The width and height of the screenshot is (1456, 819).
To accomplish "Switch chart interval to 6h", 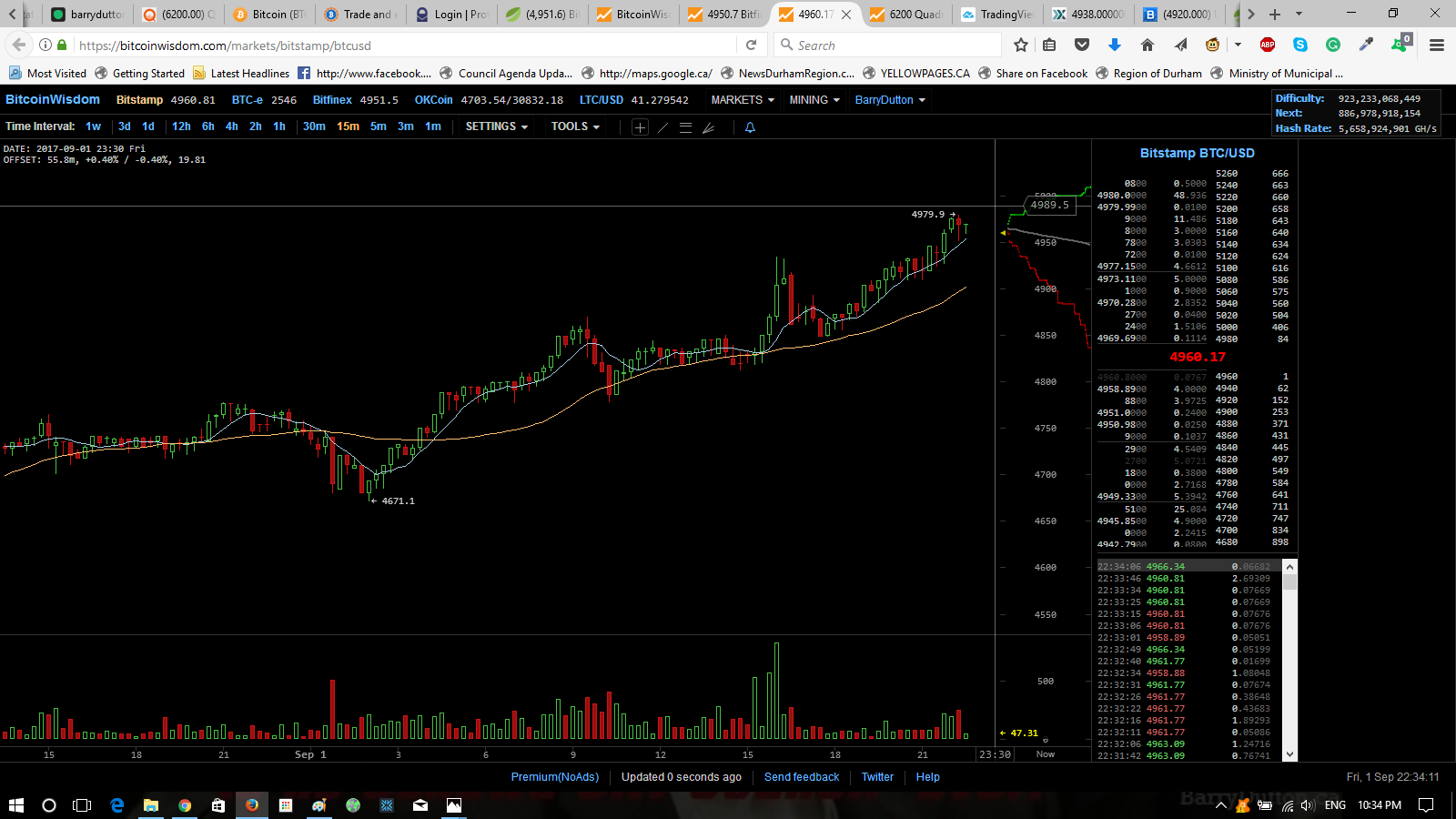I will coord(208,126).
